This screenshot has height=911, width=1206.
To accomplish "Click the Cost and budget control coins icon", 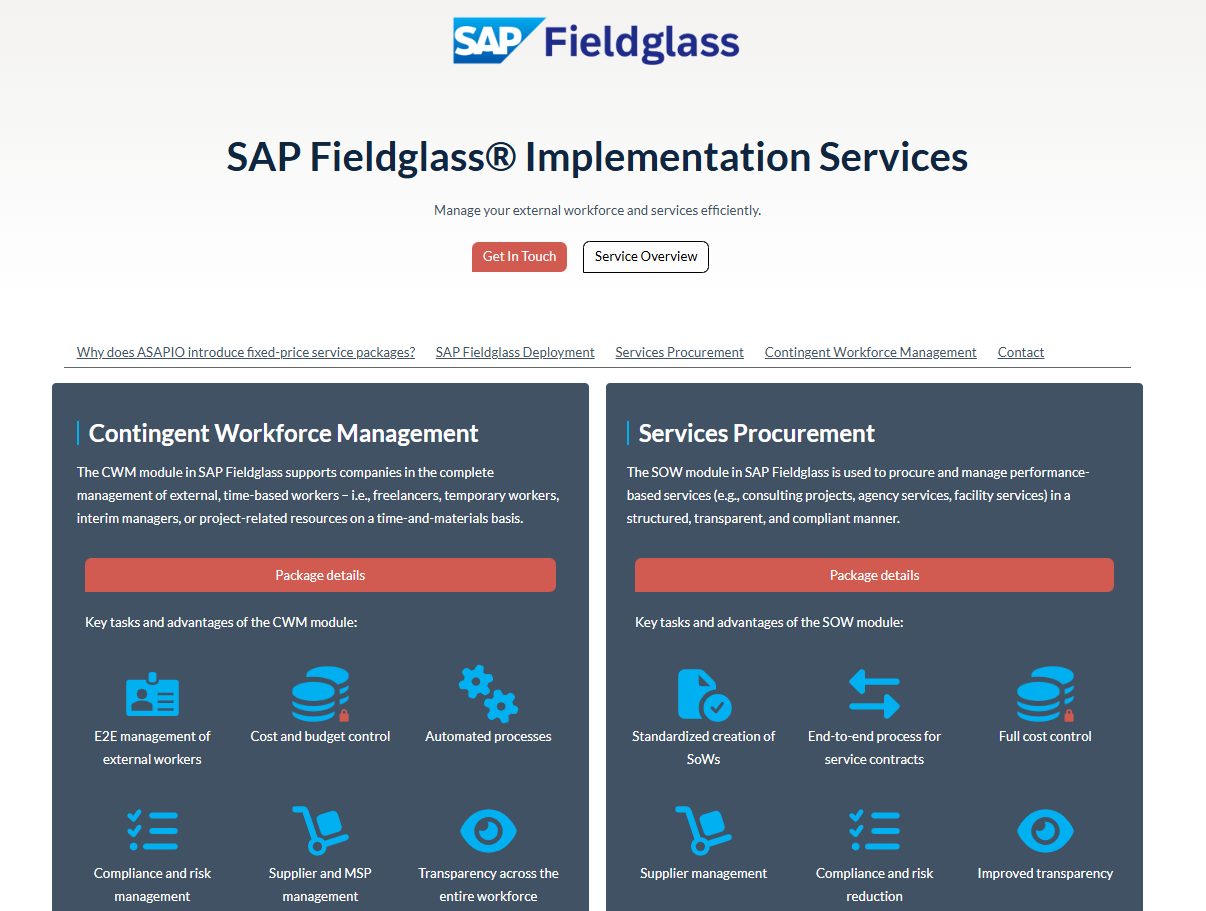I will (x=320, y=694).
